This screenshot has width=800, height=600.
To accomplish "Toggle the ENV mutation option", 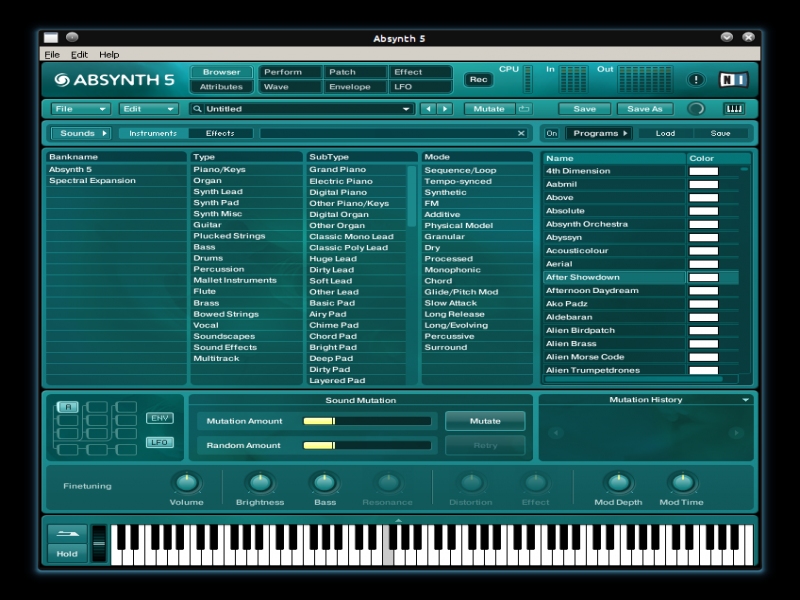I will (x=159, y=418).
